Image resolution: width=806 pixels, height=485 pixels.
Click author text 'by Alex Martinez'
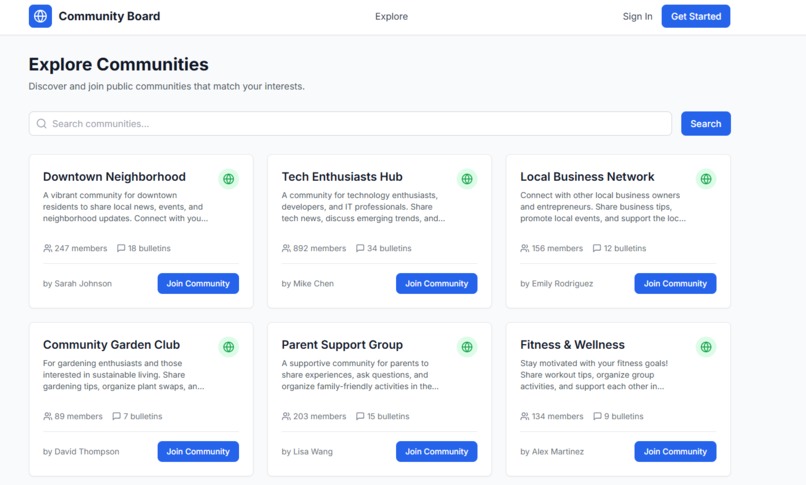pyautogui.click(x=552, y=452)
